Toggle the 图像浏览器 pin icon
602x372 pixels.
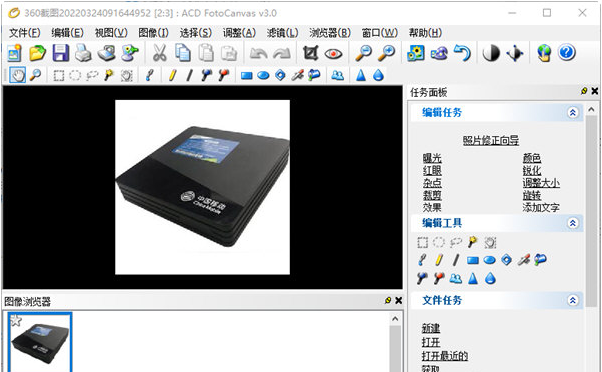pyautogui.click(x=388, y=301)
